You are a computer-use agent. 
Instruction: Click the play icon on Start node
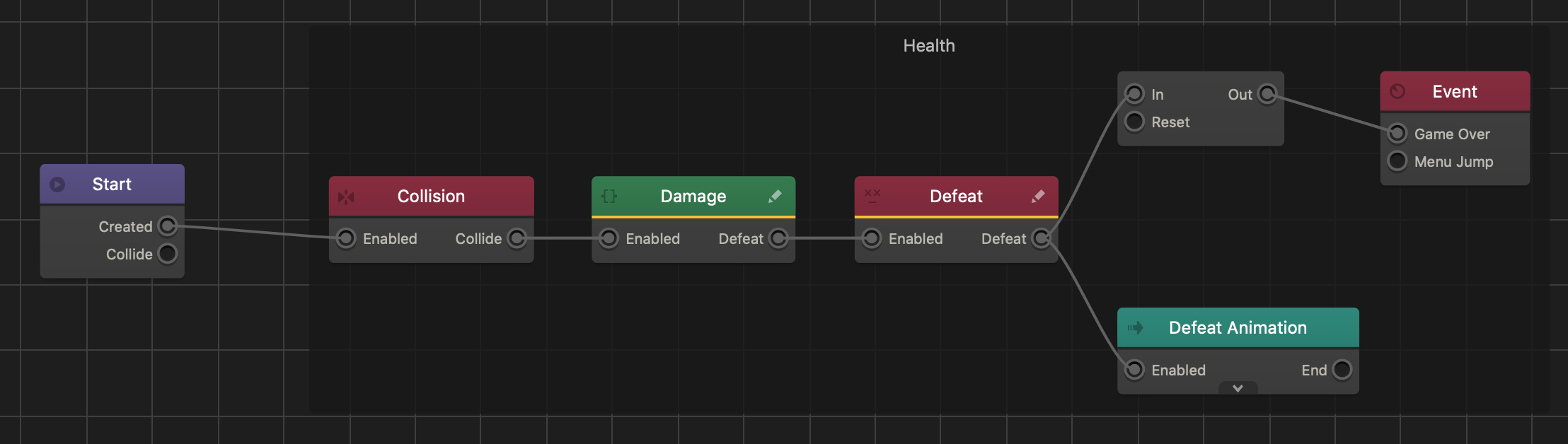(57, 185)
